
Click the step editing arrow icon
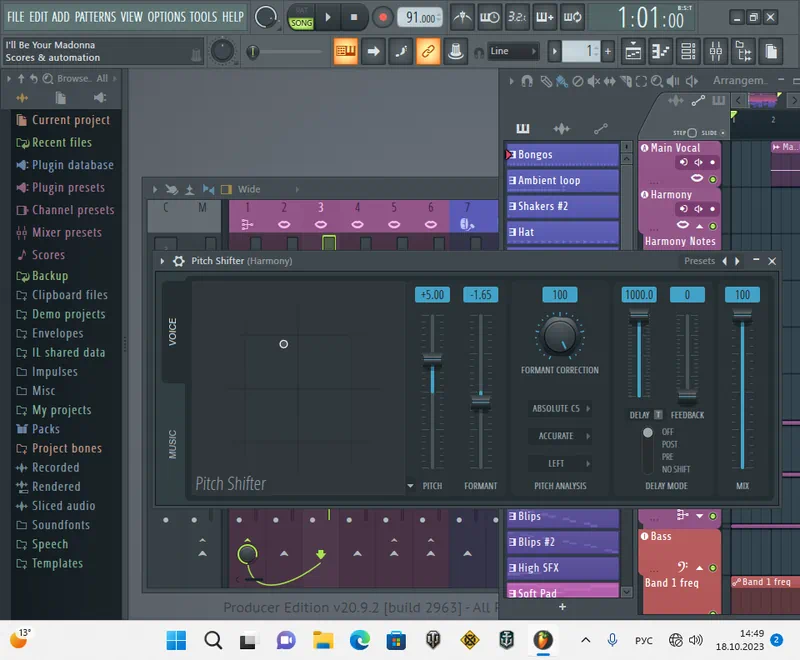tap(373, 51)
